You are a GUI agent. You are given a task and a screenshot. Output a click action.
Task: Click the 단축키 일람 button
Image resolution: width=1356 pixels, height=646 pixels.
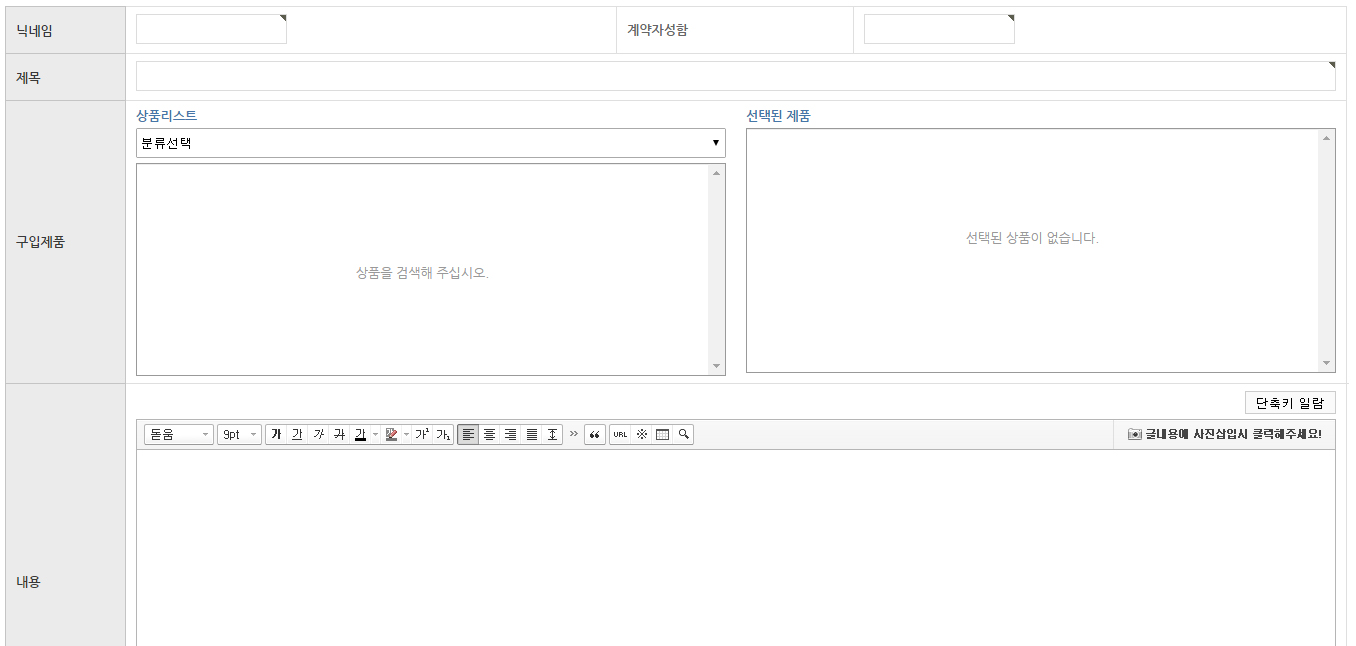[x=1290, y=403]
